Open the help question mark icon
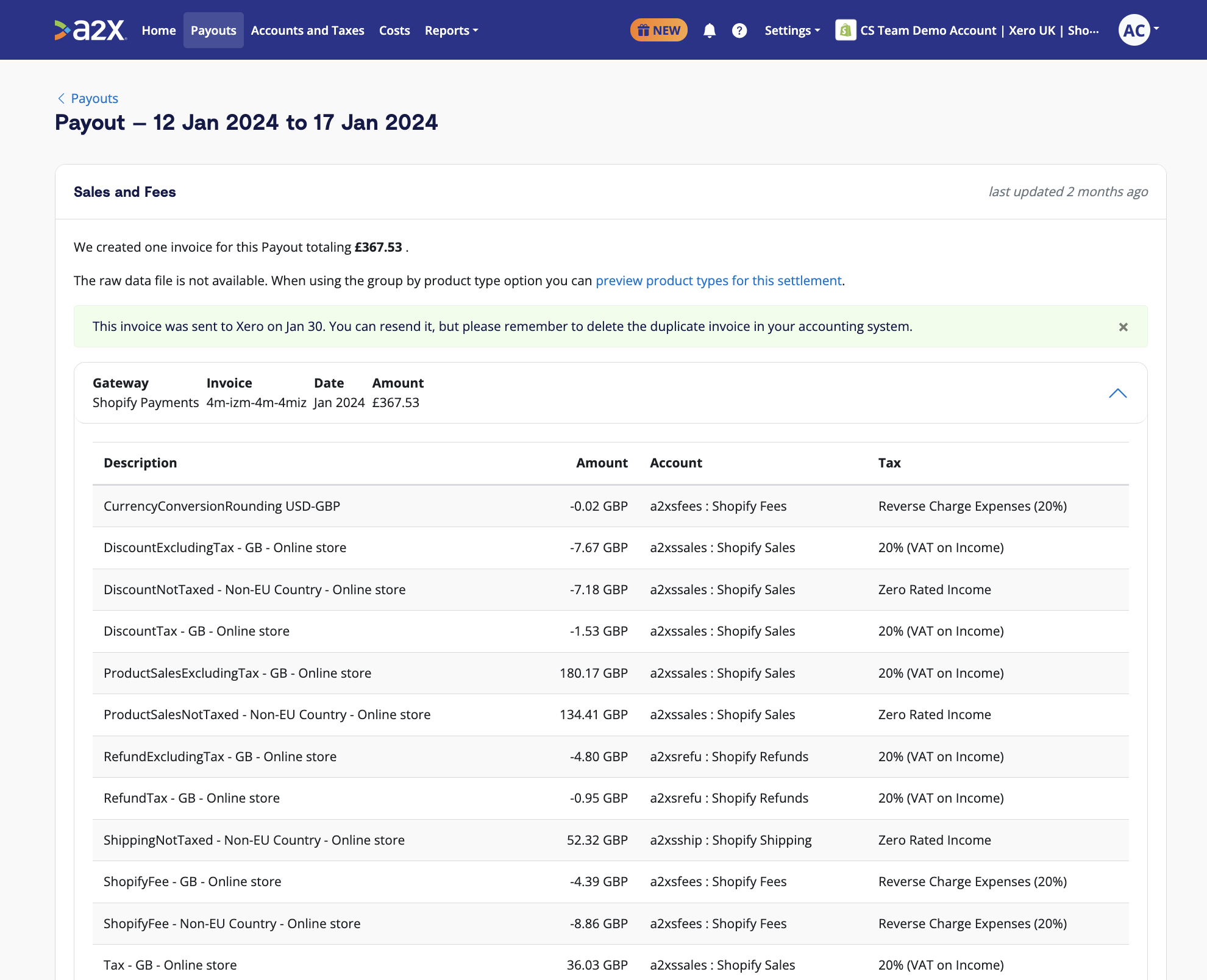 tap(739, 30)
